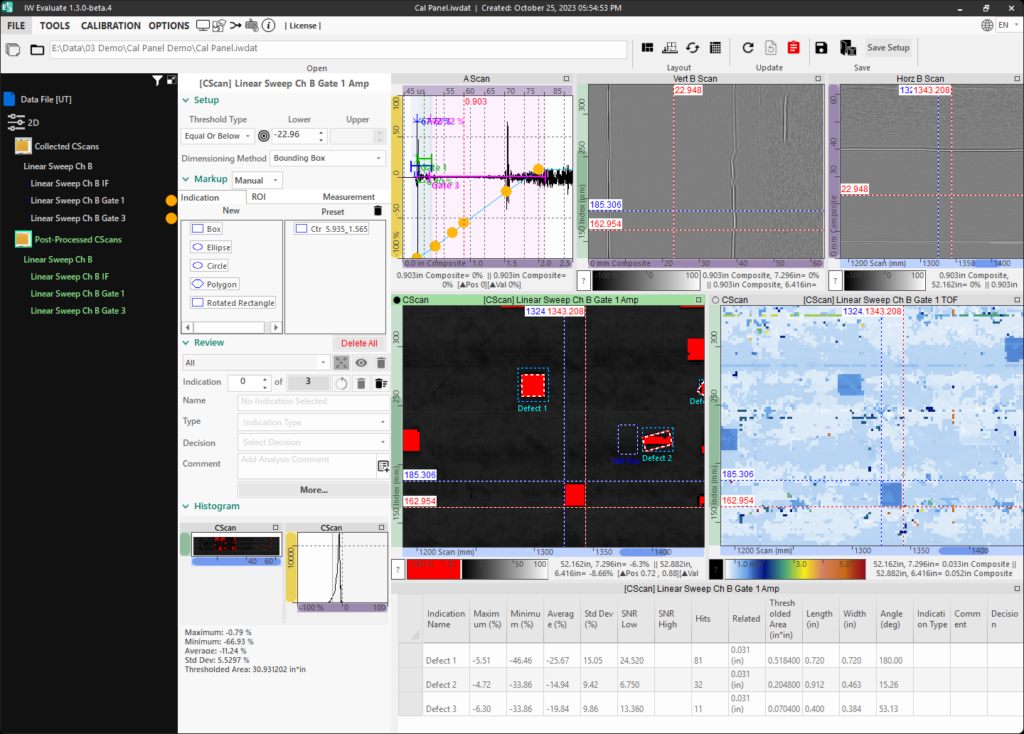Click the More... button
1024x734 pixels.
click(313, 490)
